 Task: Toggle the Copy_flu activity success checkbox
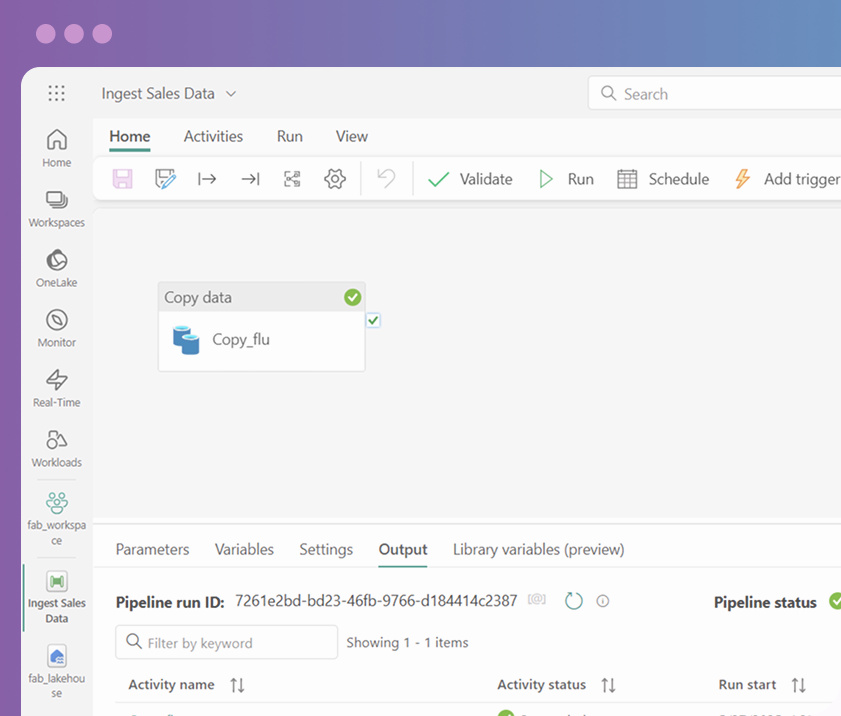pos(373,320)
